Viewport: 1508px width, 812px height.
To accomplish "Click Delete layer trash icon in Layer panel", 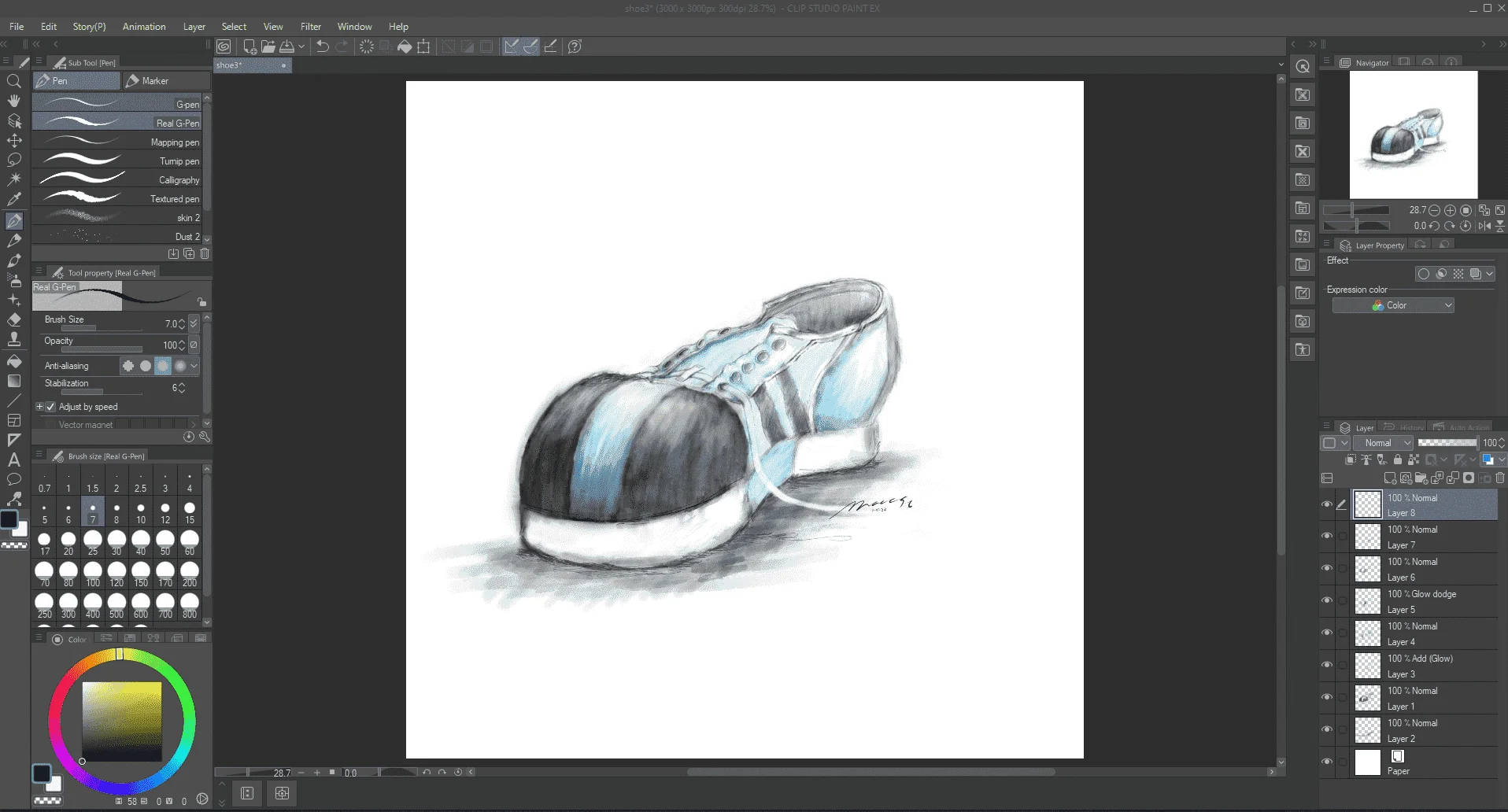I will point(1500,478).
